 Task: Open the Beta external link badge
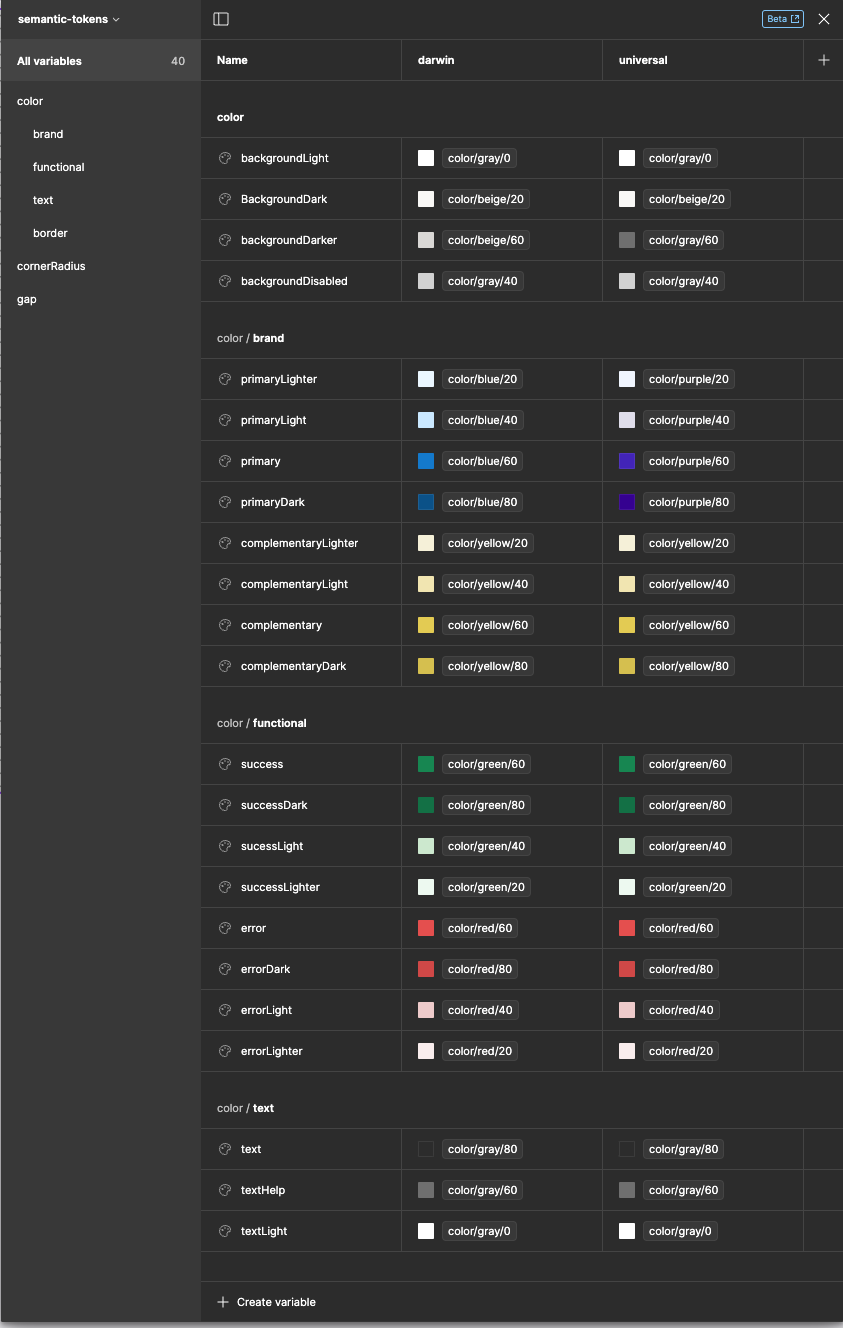point(782,19)
